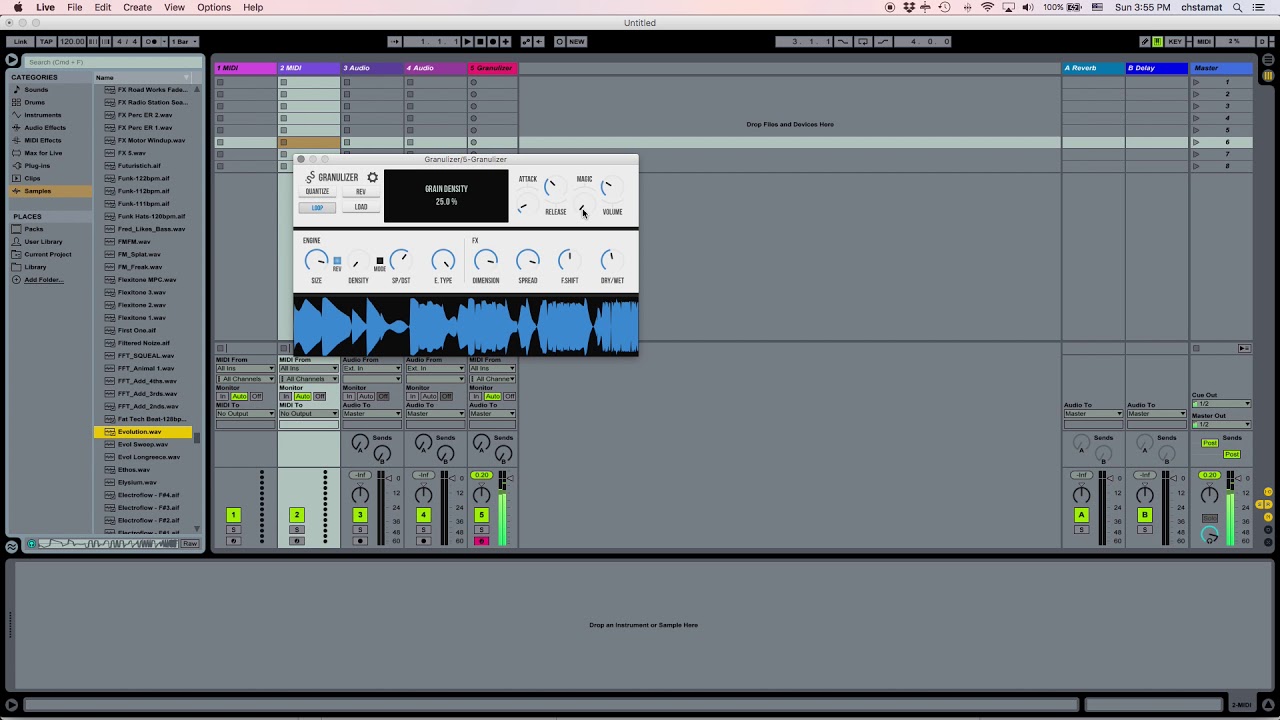Open Current Project in Places
Viewport: 1280px width, 720px height.
pyautogui.click(x=48, y=254)
